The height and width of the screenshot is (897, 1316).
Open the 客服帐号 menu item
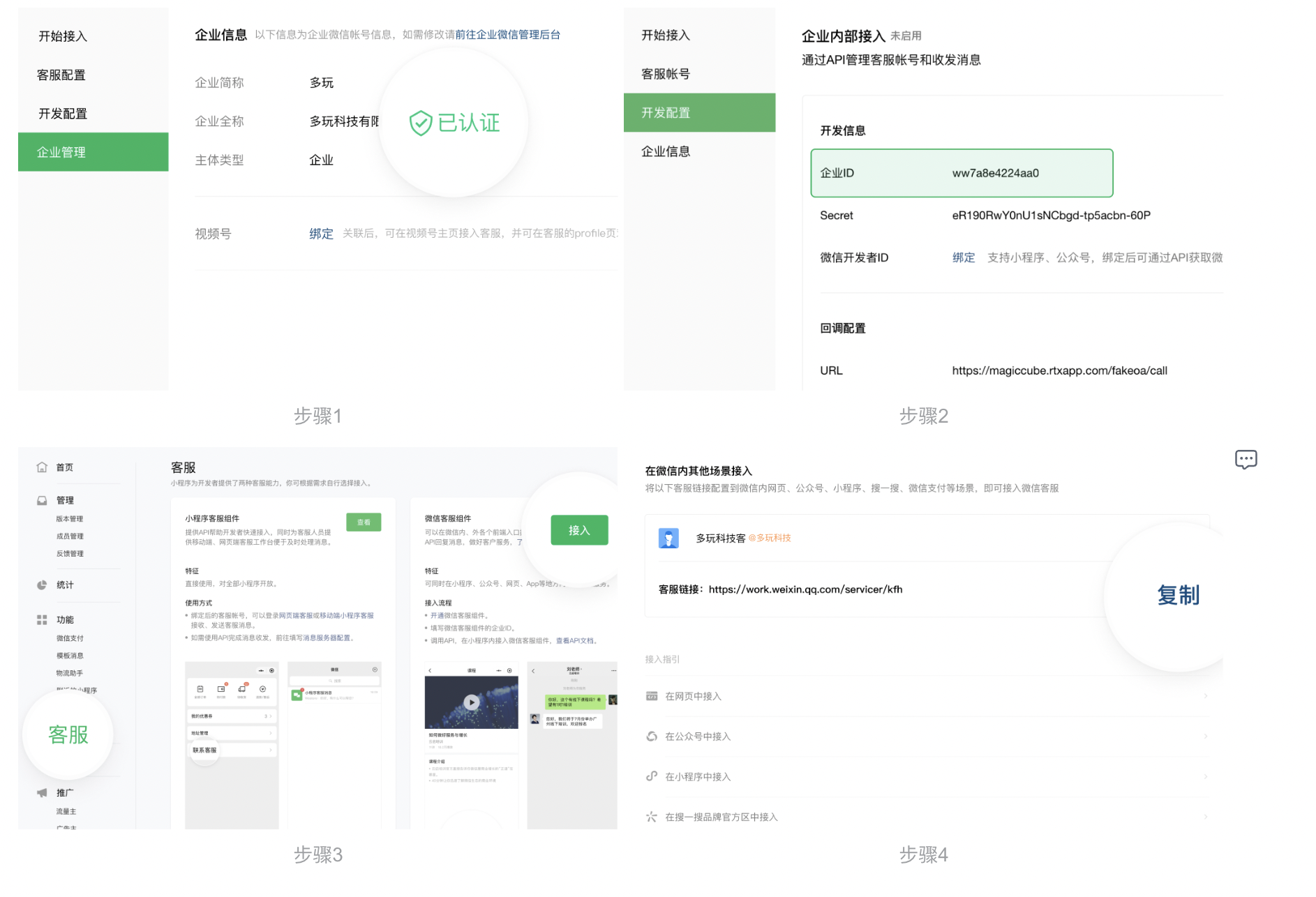[x=664, y=73]
